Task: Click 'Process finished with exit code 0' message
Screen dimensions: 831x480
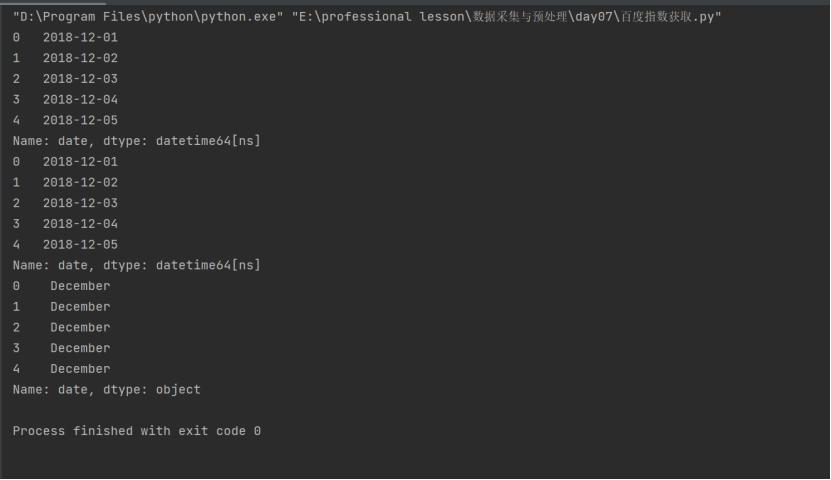Action: click(x=137, y=431)
